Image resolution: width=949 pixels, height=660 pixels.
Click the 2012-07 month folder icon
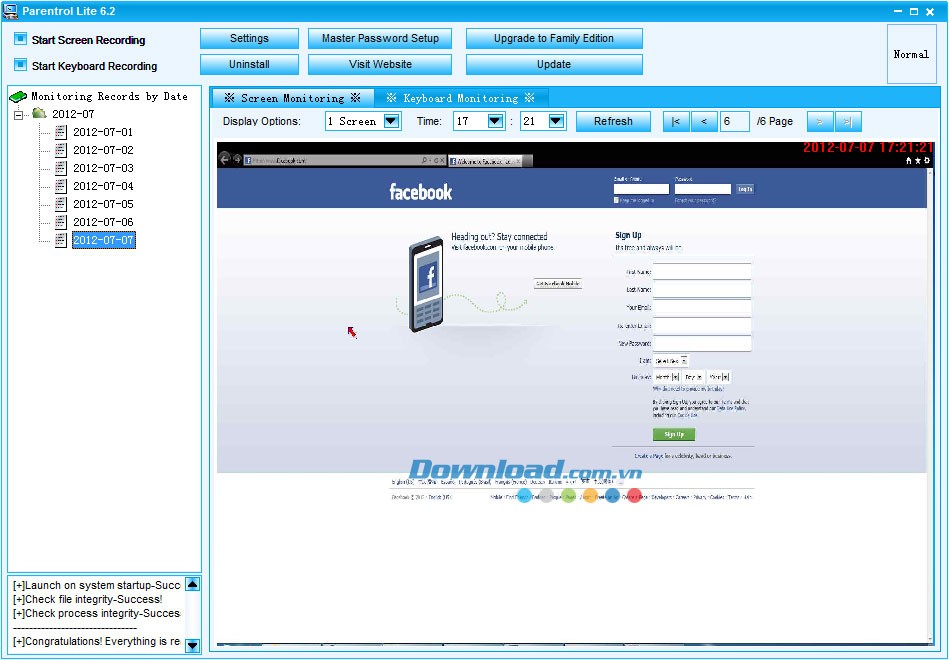39,114
